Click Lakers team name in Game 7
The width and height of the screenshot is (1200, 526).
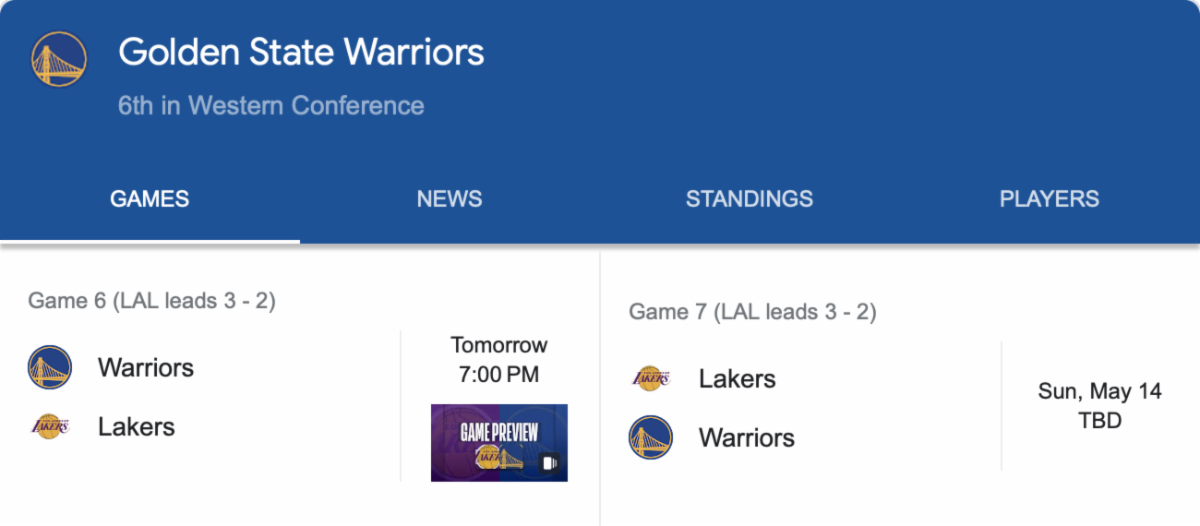pyautogui.click(x=737, y=378)
